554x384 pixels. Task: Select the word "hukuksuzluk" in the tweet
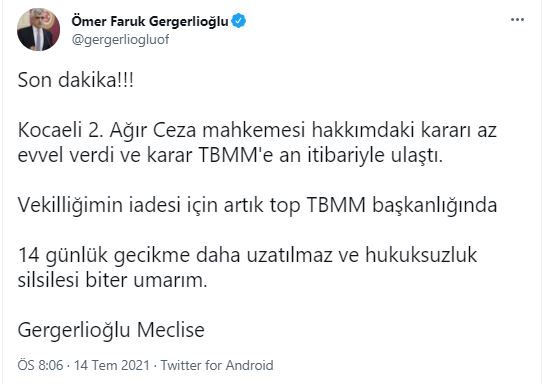pos(421,255)
